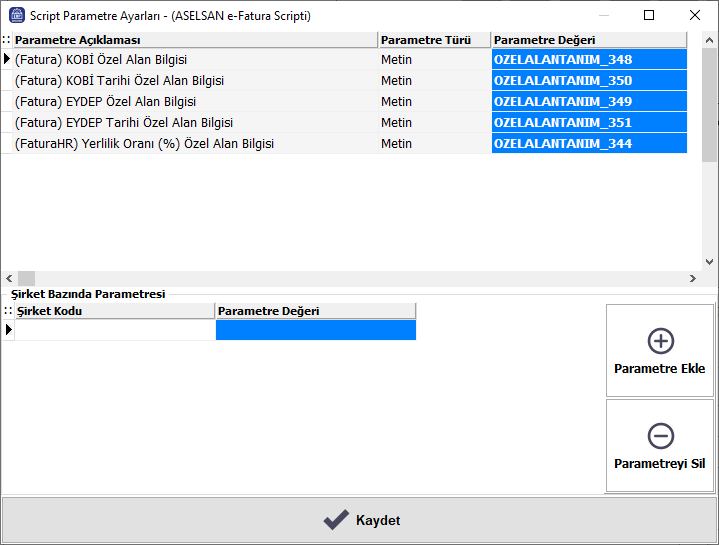Click the blue company Parametre Değeri cell

click(x=315, y=330)
